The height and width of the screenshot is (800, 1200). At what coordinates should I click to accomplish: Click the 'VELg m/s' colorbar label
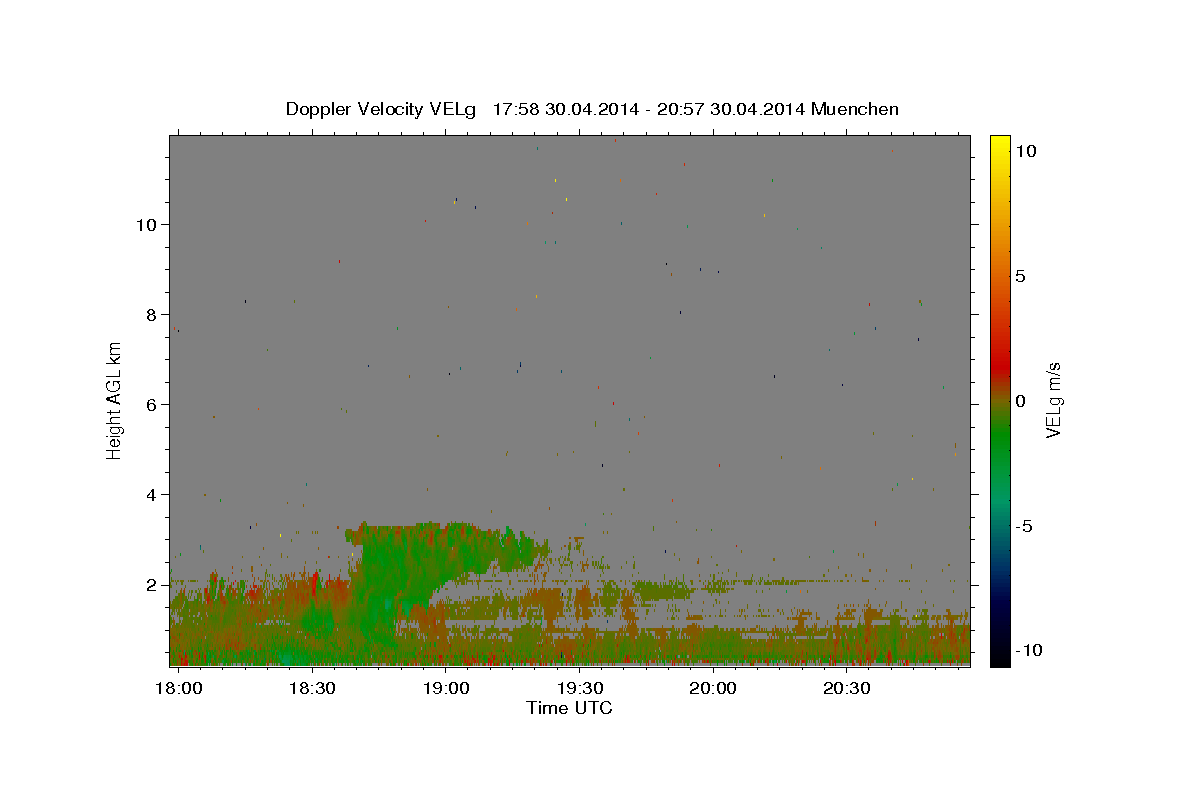click(1053, 400)
